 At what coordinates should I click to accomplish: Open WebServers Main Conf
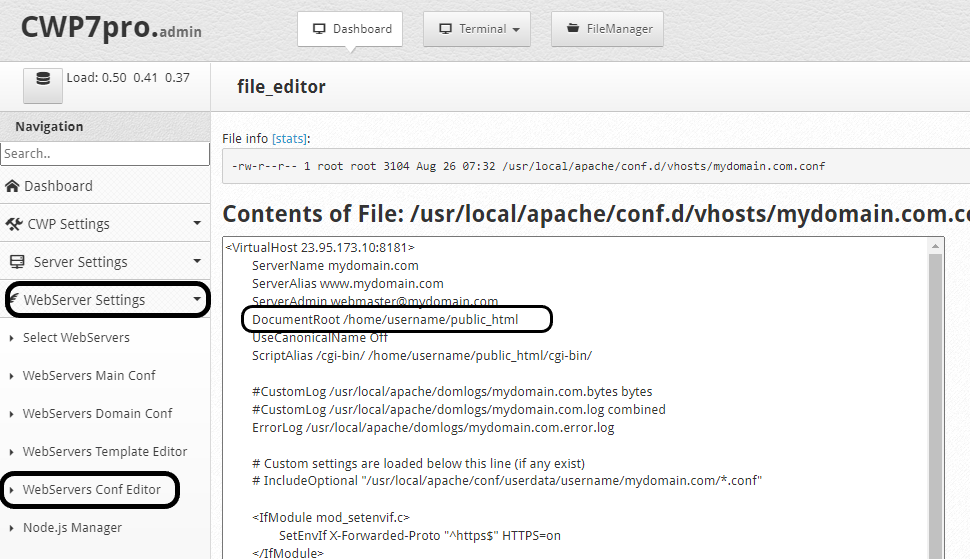click(x=89, y=375)
